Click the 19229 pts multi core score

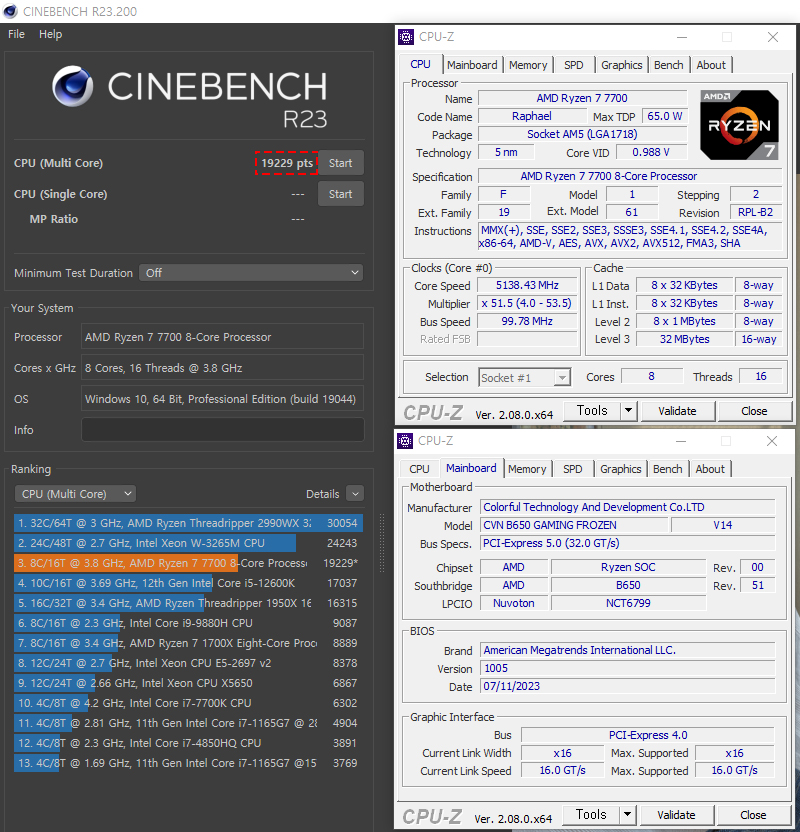click(287, 163)
